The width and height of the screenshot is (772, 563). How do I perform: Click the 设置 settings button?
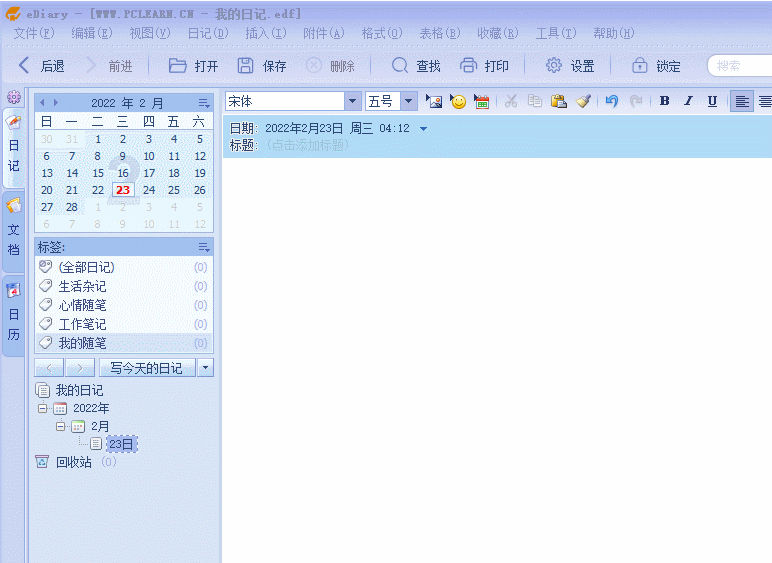570,66
